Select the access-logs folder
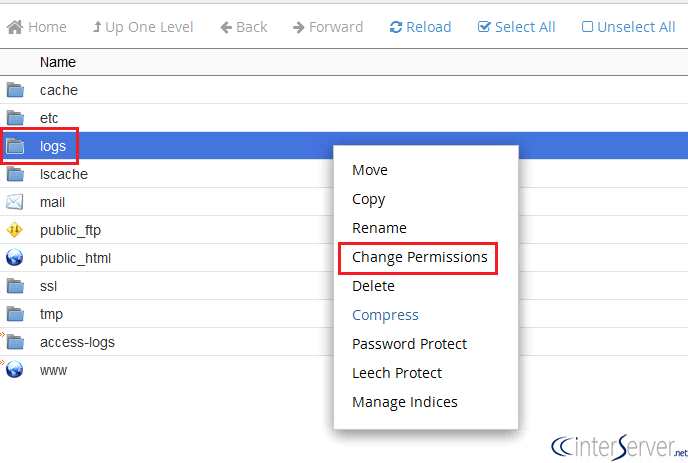The width and height of the screenshot is (688, 463). pyautogui.click(x=77, y=342)
